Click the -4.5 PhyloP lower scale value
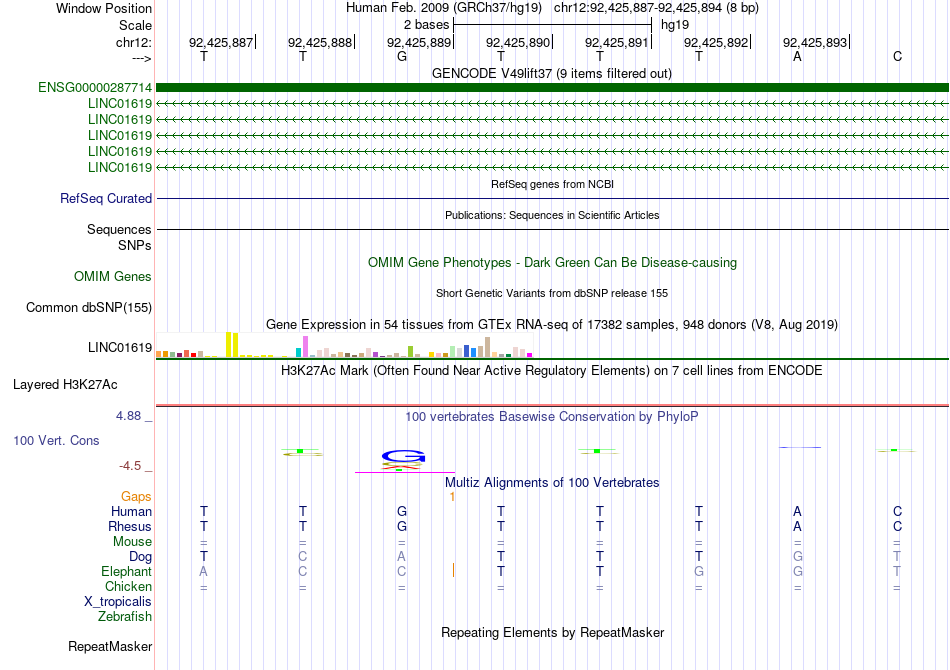 [x=130, y=466]
